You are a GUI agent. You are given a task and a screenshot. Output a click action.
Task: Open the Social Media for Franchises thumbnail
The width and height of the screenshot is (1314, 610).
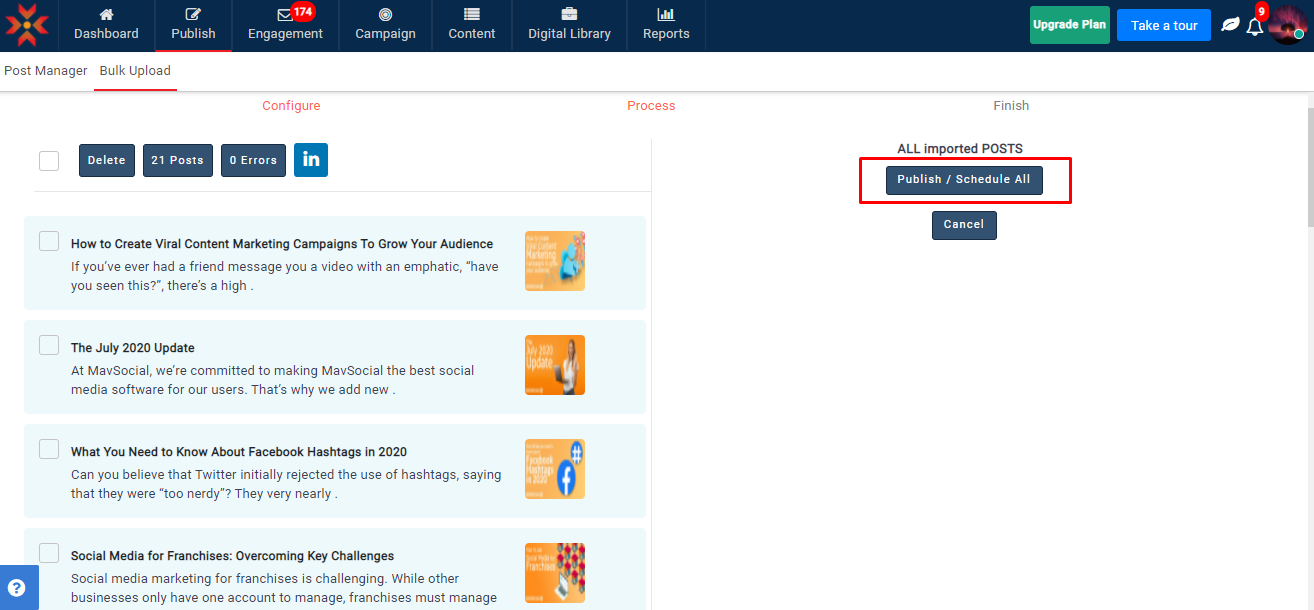click(x=554, y=572)
